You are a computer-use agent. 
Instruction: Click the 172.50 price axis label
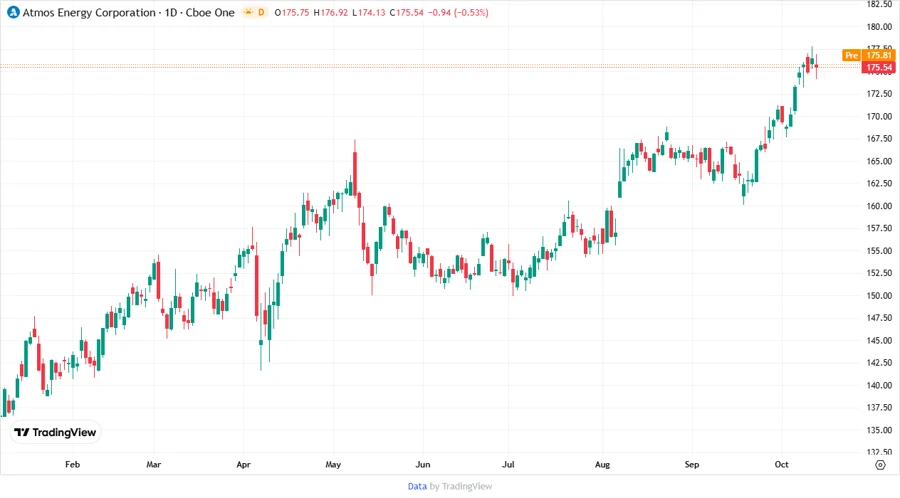coord(879,94)
